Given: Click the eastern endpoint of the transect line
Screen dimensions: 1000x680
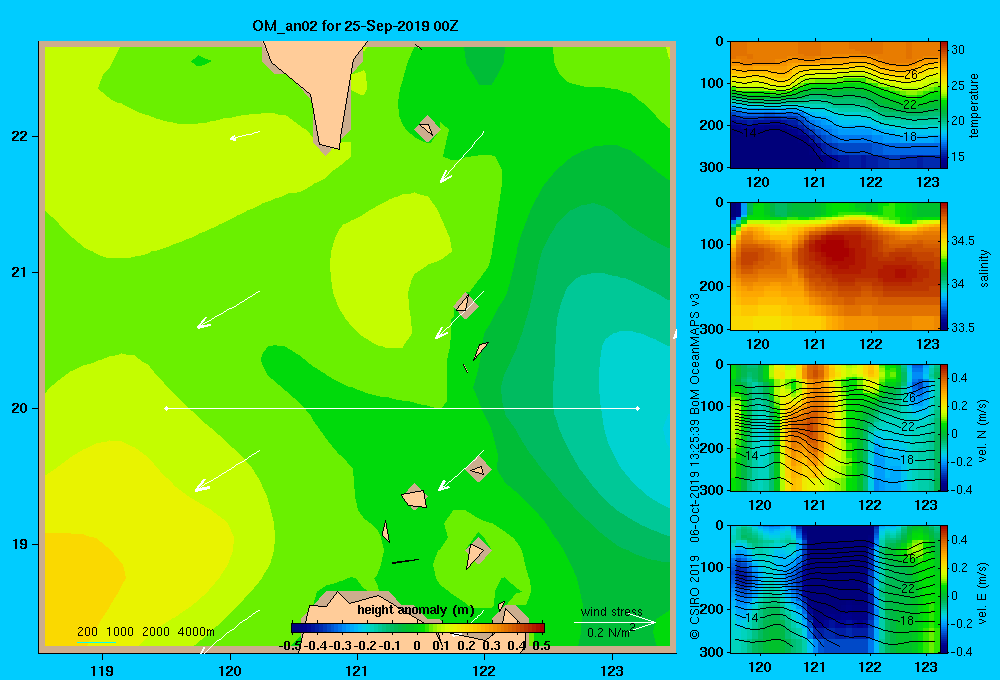Looking at the screenshot, I should coord(638,408).
